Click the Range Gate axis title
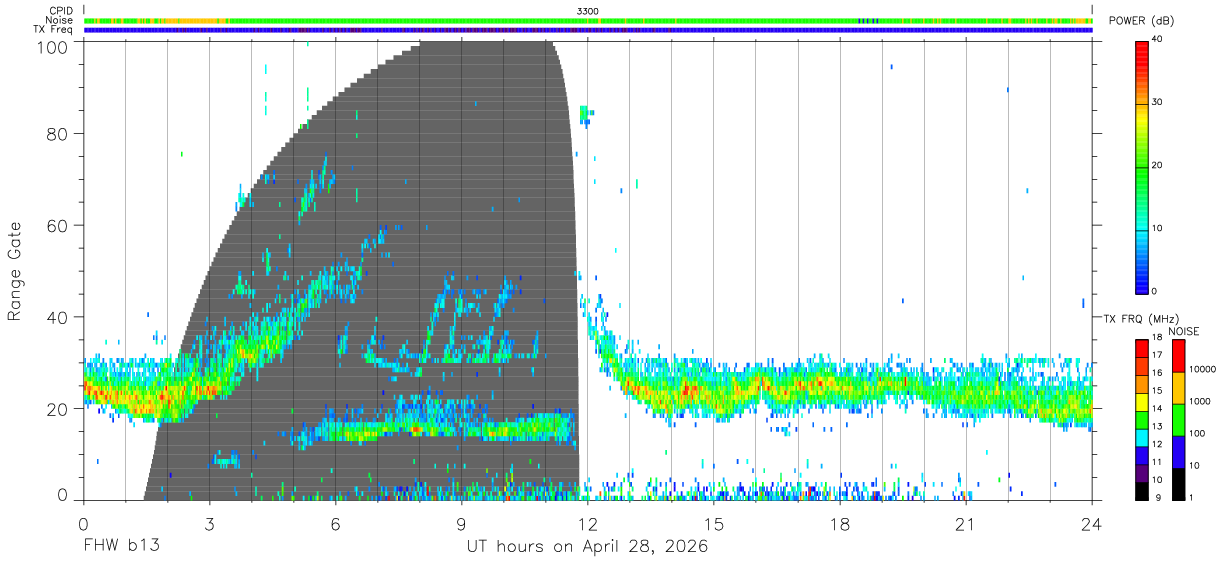This screenshot has width=1228, height=567. tap(15, 271)
